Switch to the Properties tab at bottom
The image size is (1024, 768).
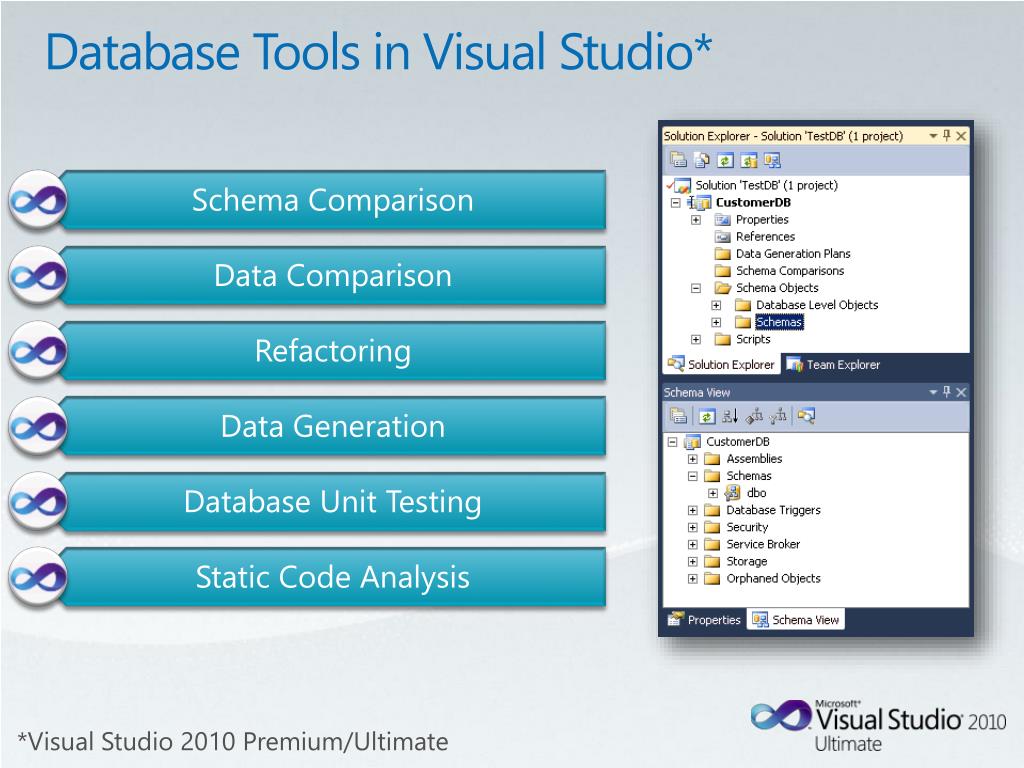[704, 620]
